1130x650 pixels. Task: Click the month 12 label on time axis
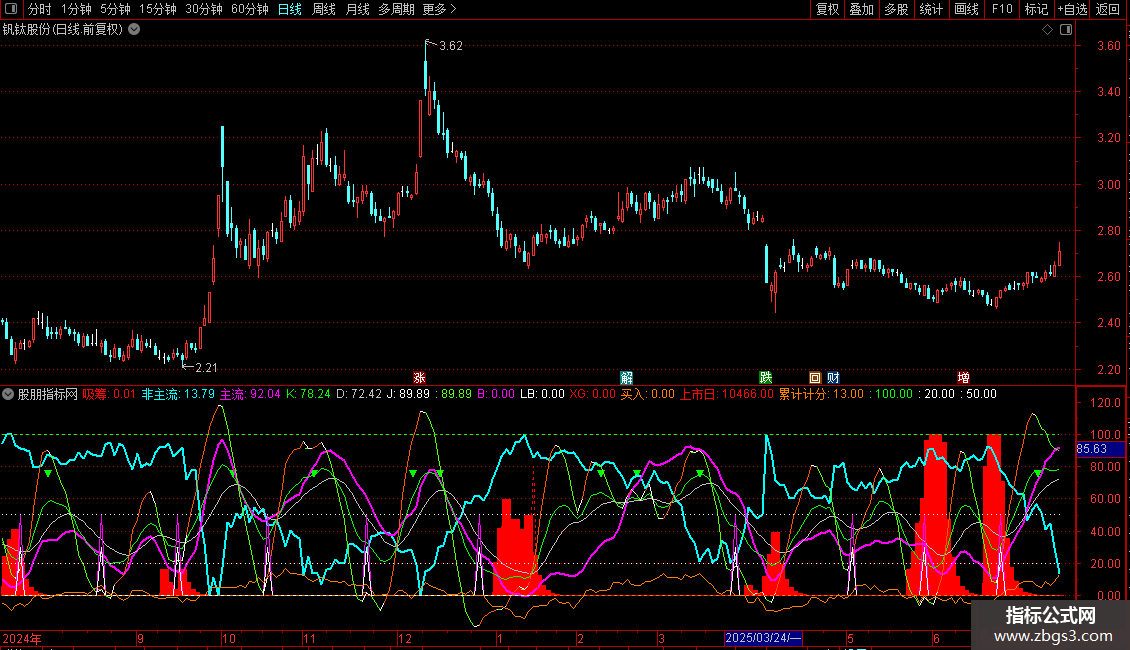(x=405, y=638)
